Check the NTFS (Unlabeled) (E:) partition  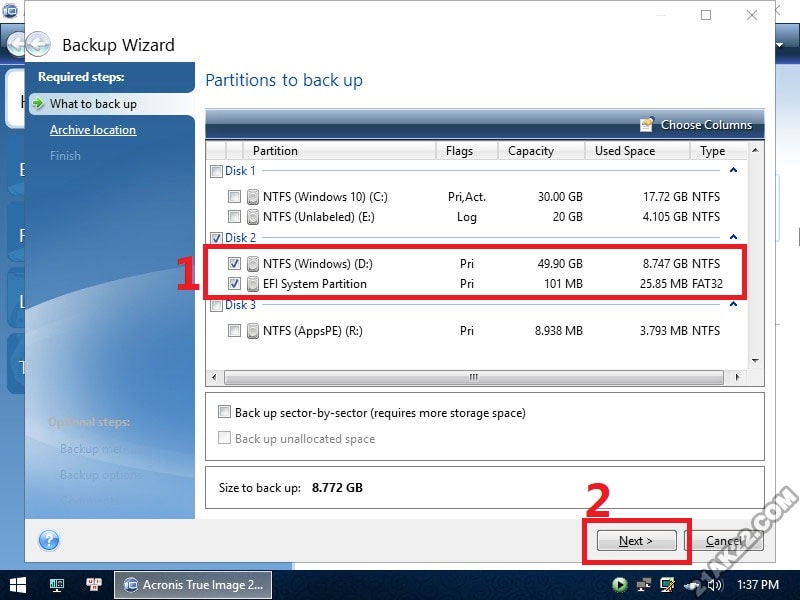tap(234, 216)
